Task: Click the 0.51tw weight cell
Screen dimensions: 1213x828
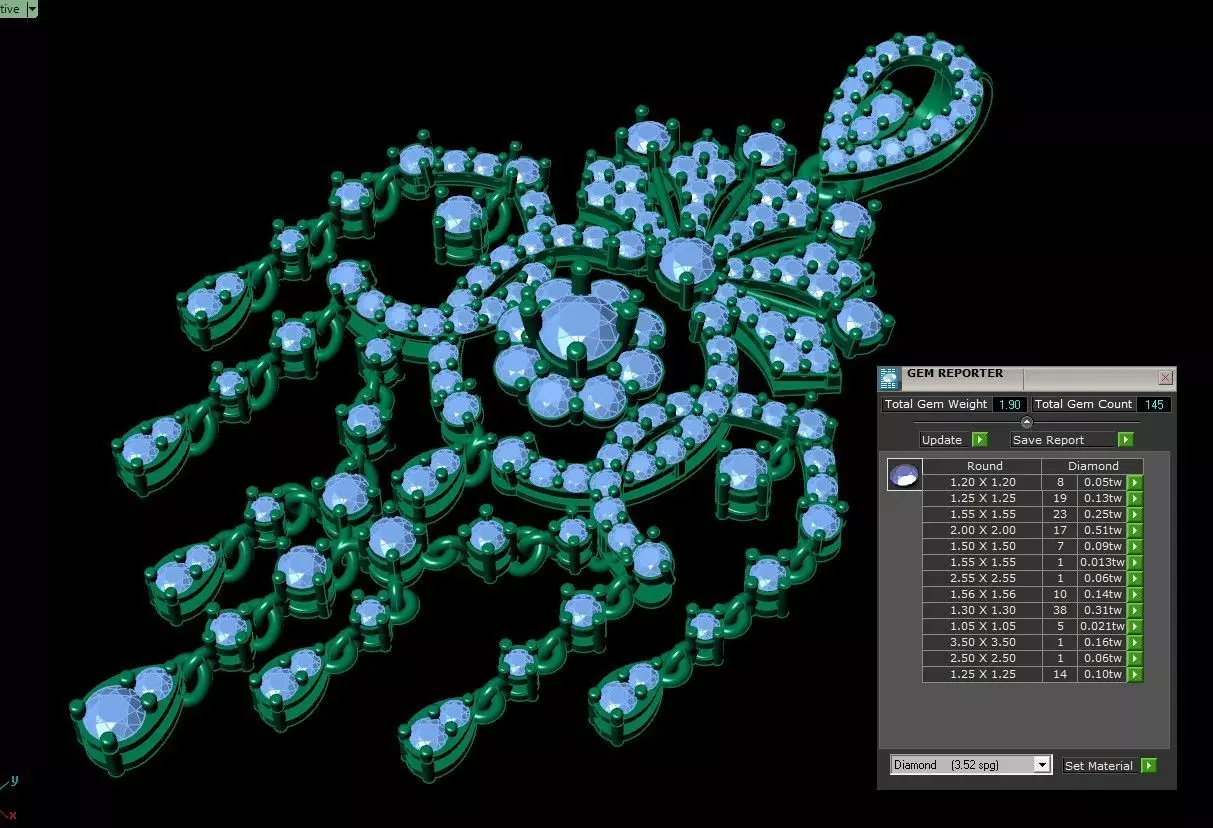Action: 1102,530
